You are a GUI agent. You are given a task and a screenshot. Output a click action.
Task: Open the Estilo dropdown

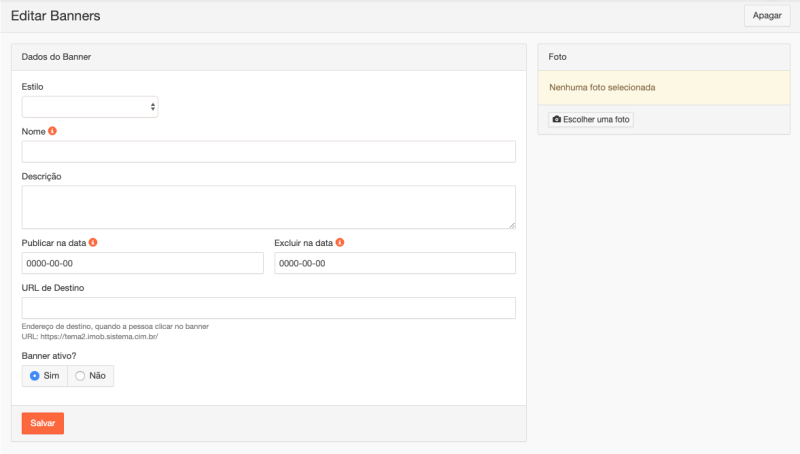point(89,106)
